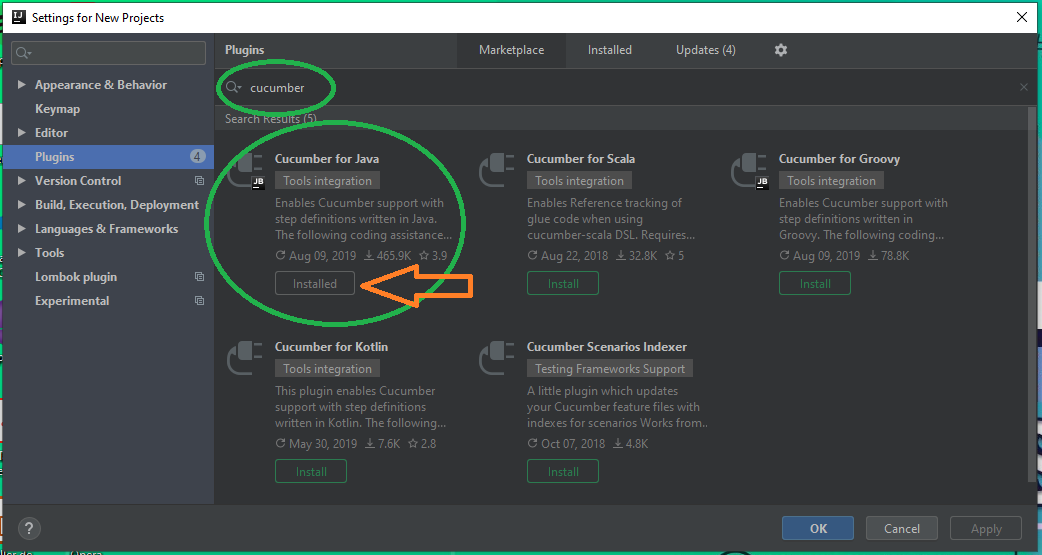The height and width of the screenshot is (555, 1042).
Task: Click the Apply button
Action: click(x=986, y=528)
